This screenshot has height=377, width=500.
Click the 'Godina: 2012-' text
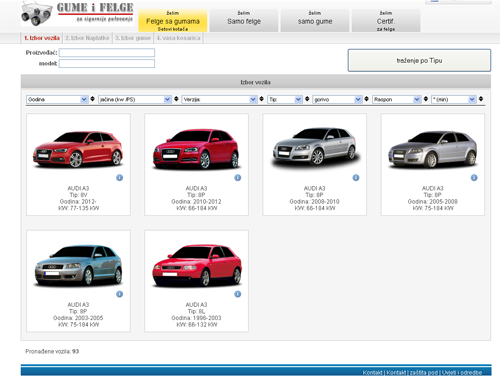pyautogui.click(x=78, y=202)
